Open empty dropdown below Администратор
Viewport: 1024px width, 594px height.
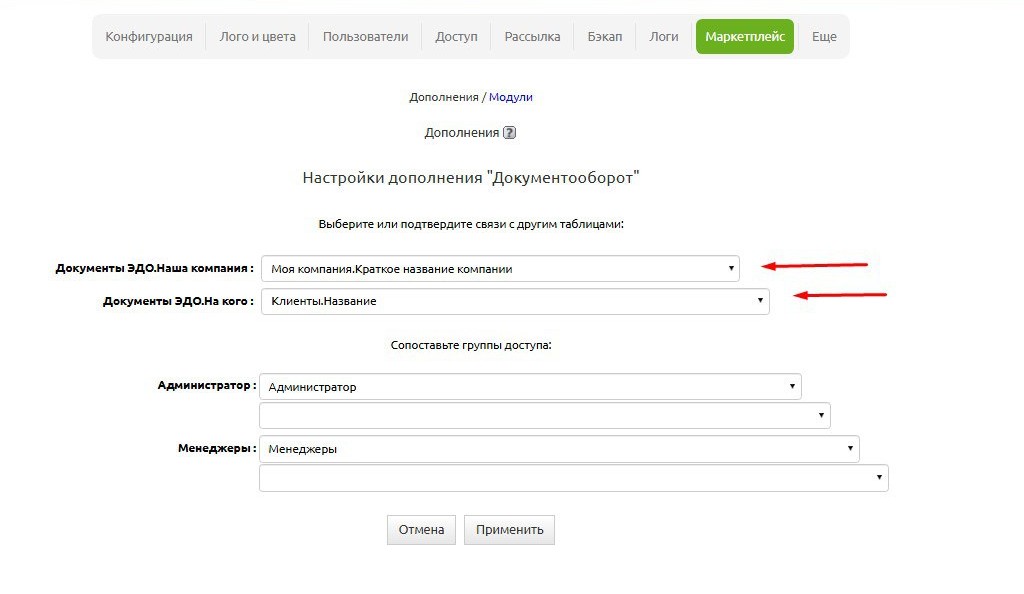pyautogui.click(x=544, y=415)
